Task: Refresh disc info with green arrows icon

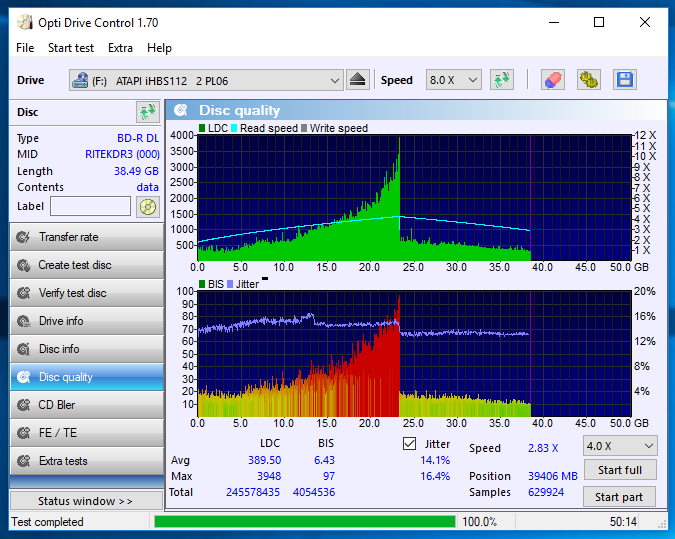Action: [148, 112]
